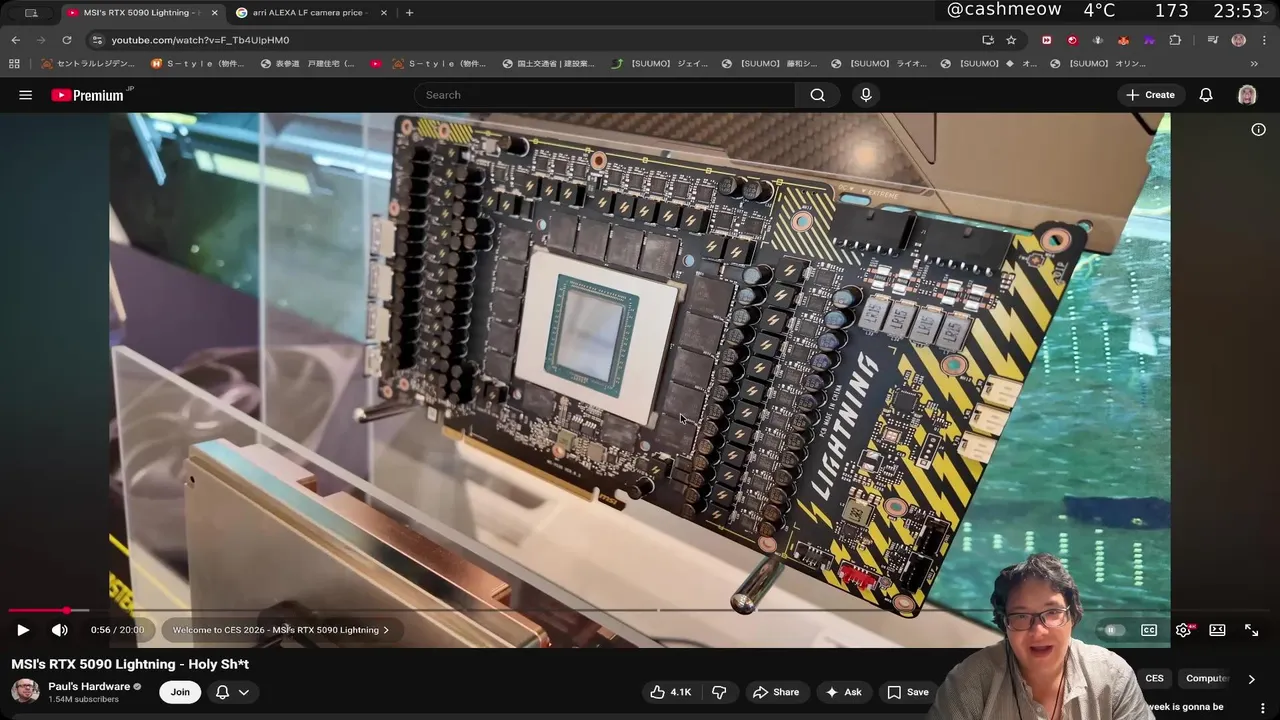This screenshot has width=1280, height=720.
Task: View site information icon in address bar
Action: pyautogui.click(x=96, y=40)
